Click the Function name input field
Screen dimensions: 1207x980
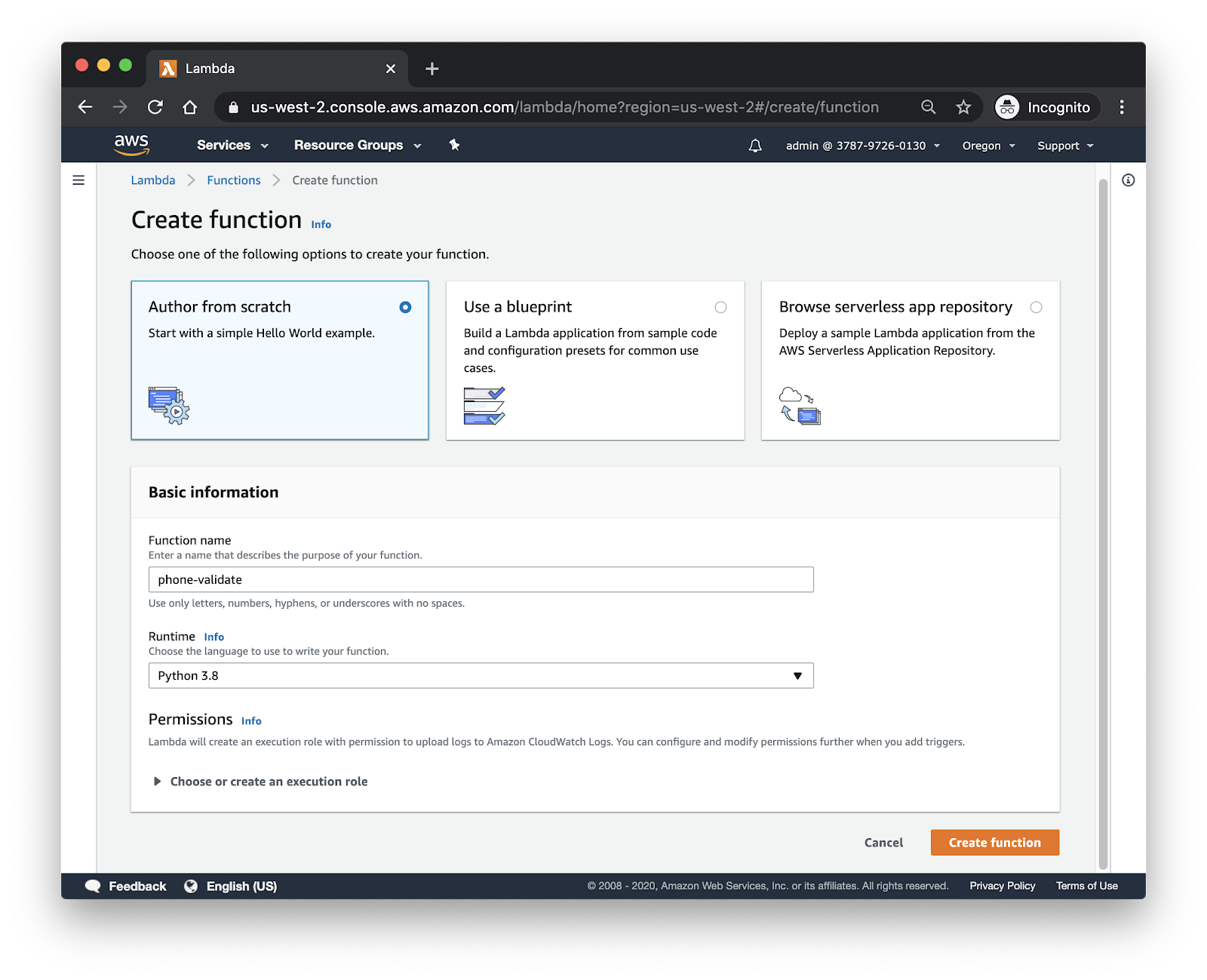(x=481, y=579)
